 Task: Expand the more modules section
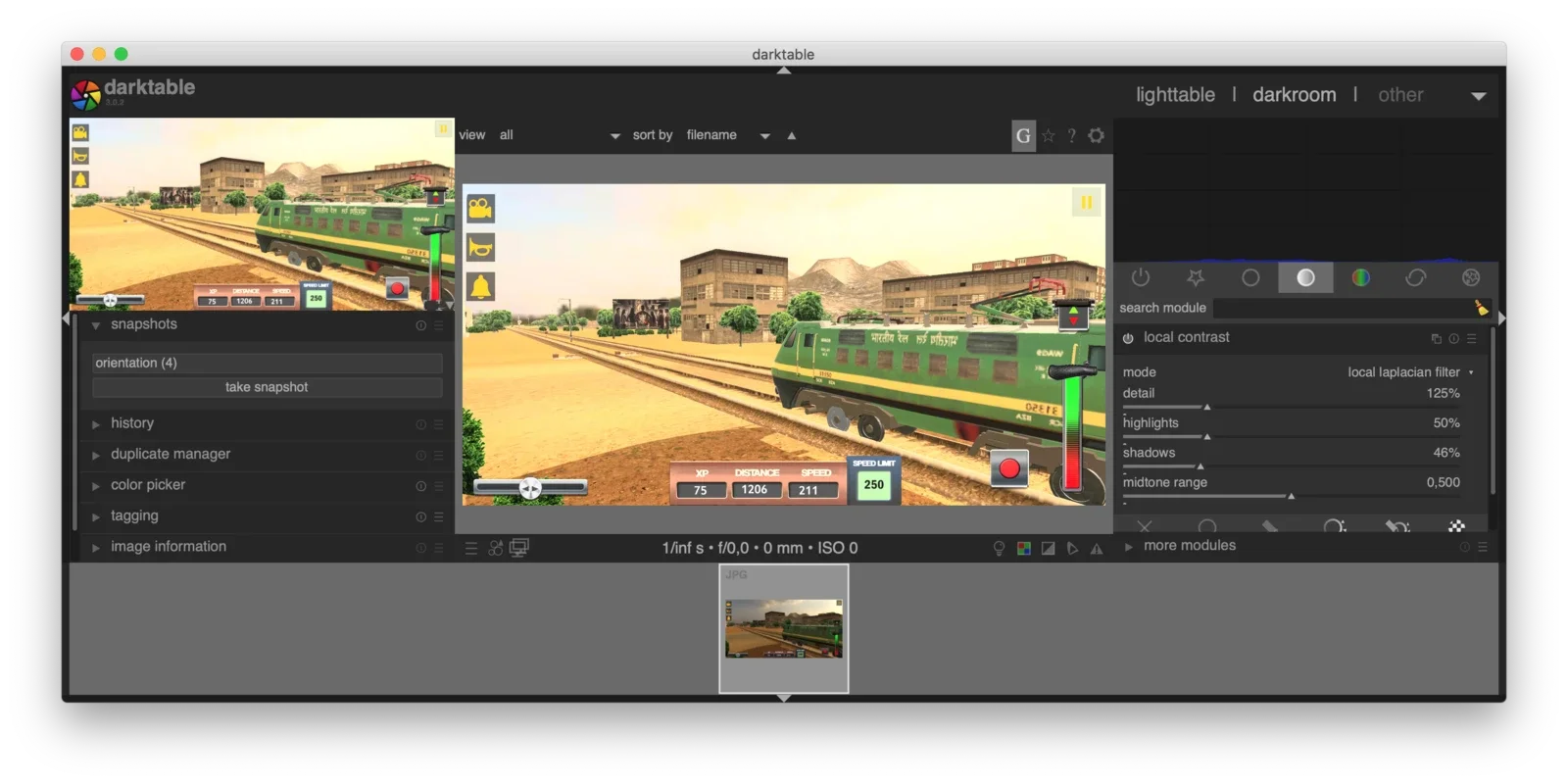click(1128, 547)
